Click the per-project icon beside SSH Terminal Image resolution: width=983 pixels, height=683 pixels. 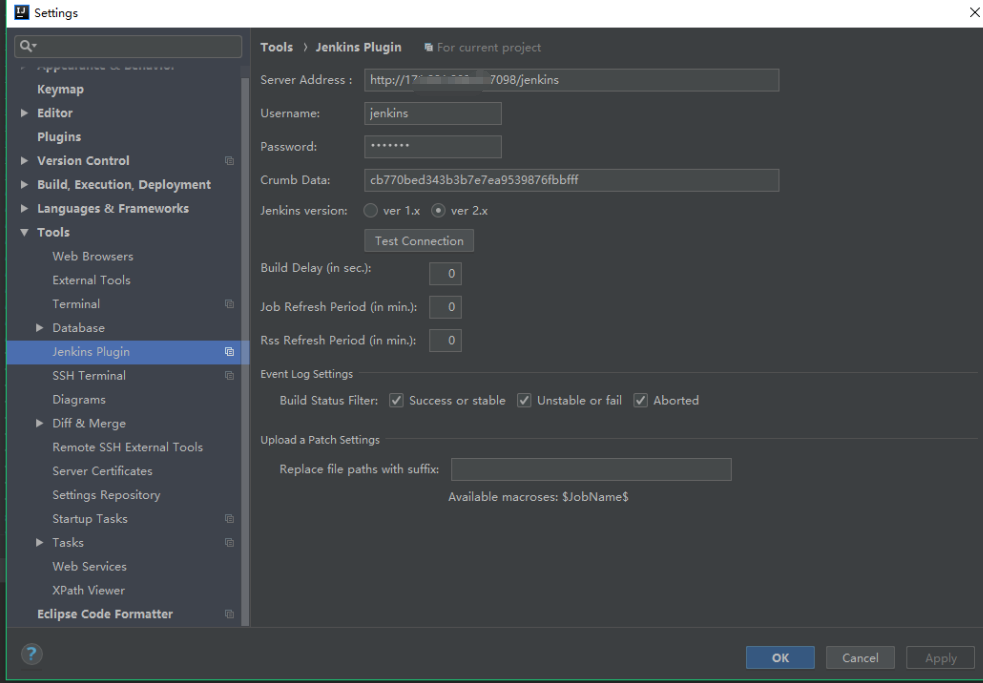[230, 375]
